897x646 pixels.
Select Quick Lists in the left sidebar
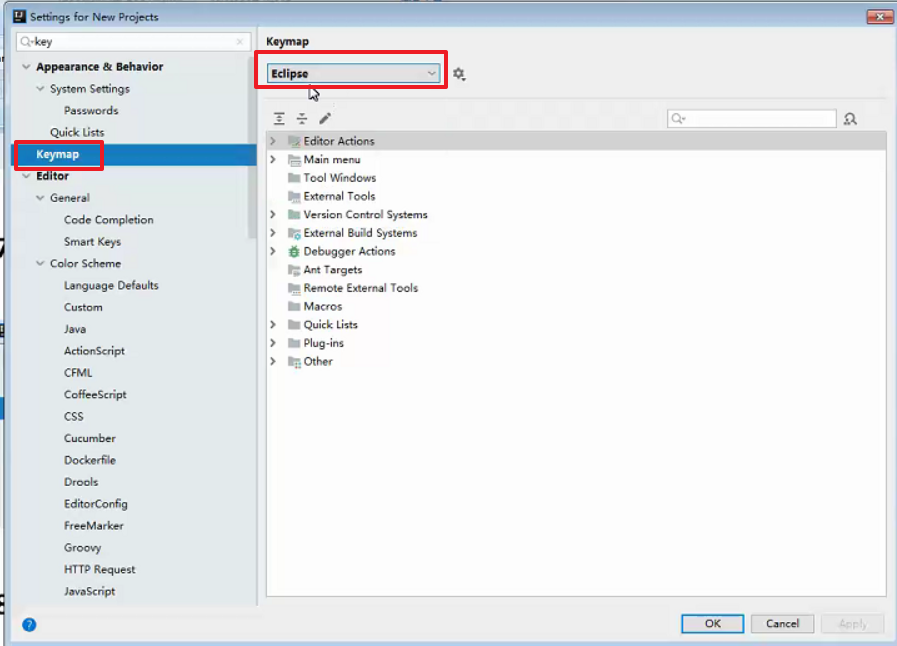click(x=77, y=132)
